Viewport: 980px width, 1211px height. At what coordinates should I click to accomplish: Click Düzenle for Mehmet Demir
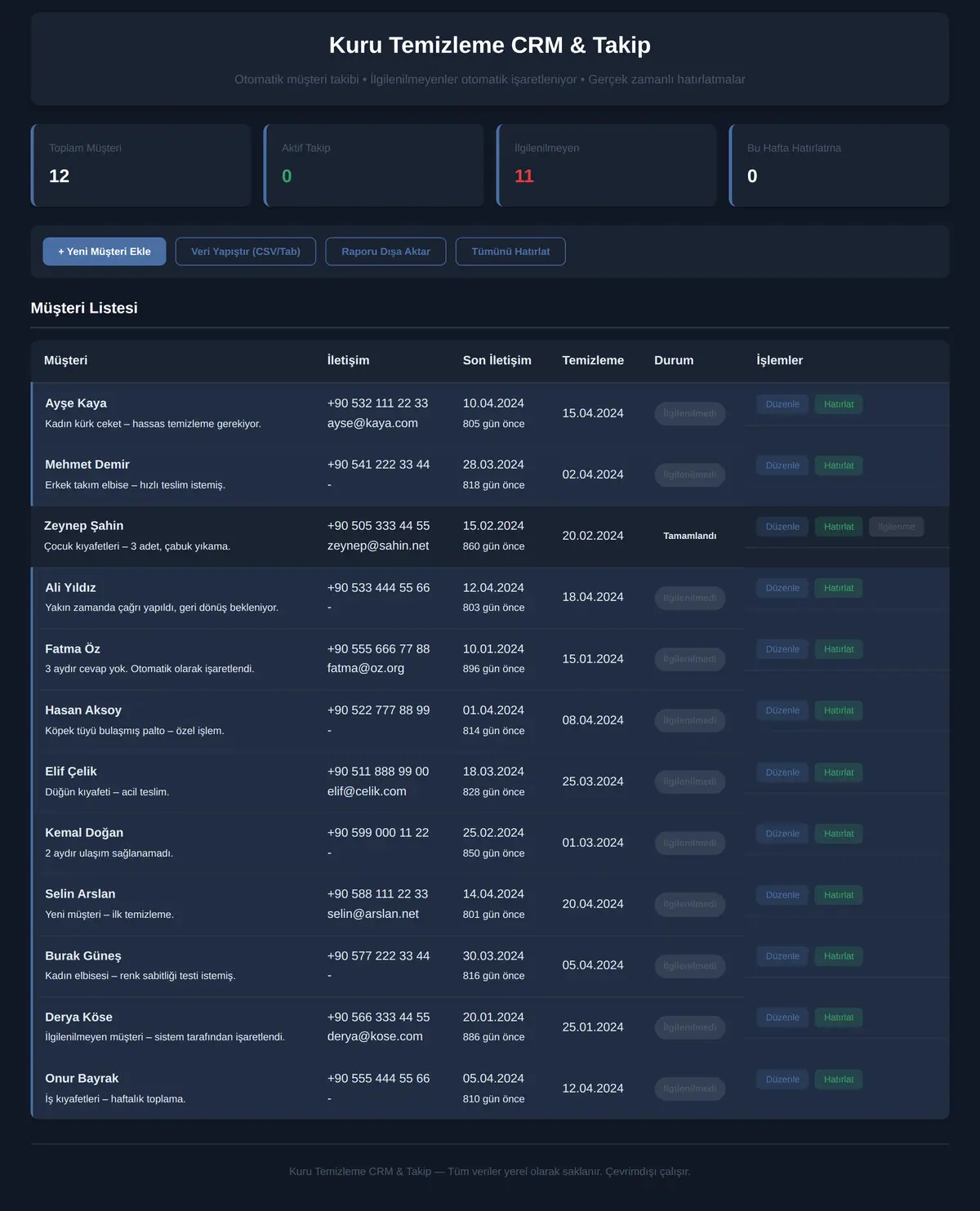782,465
